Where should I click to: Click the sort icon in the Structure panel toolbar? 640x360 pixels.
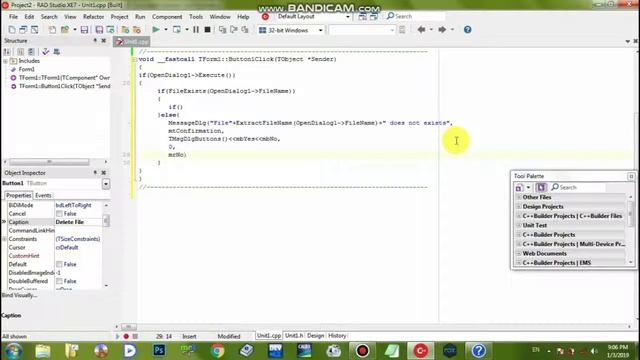coord(7,52)
